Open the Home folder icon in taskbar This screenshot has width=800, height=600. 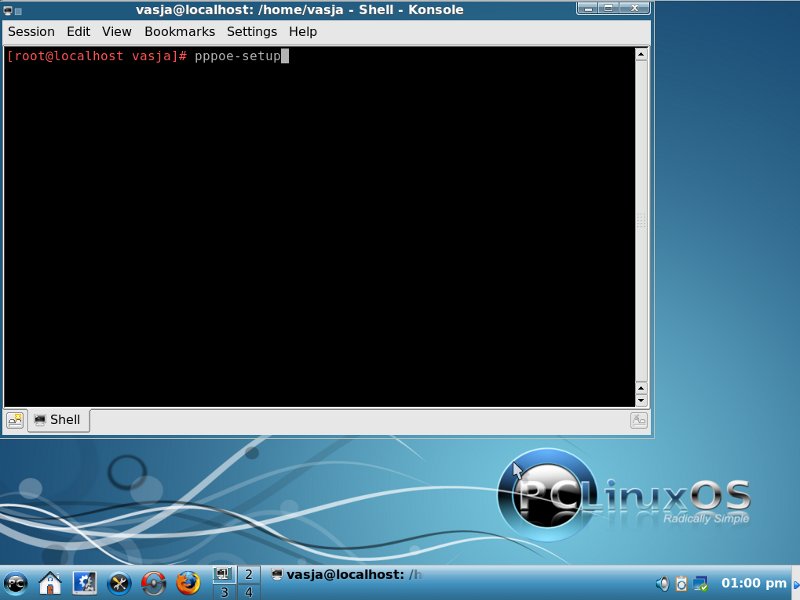tap(50, 582)
